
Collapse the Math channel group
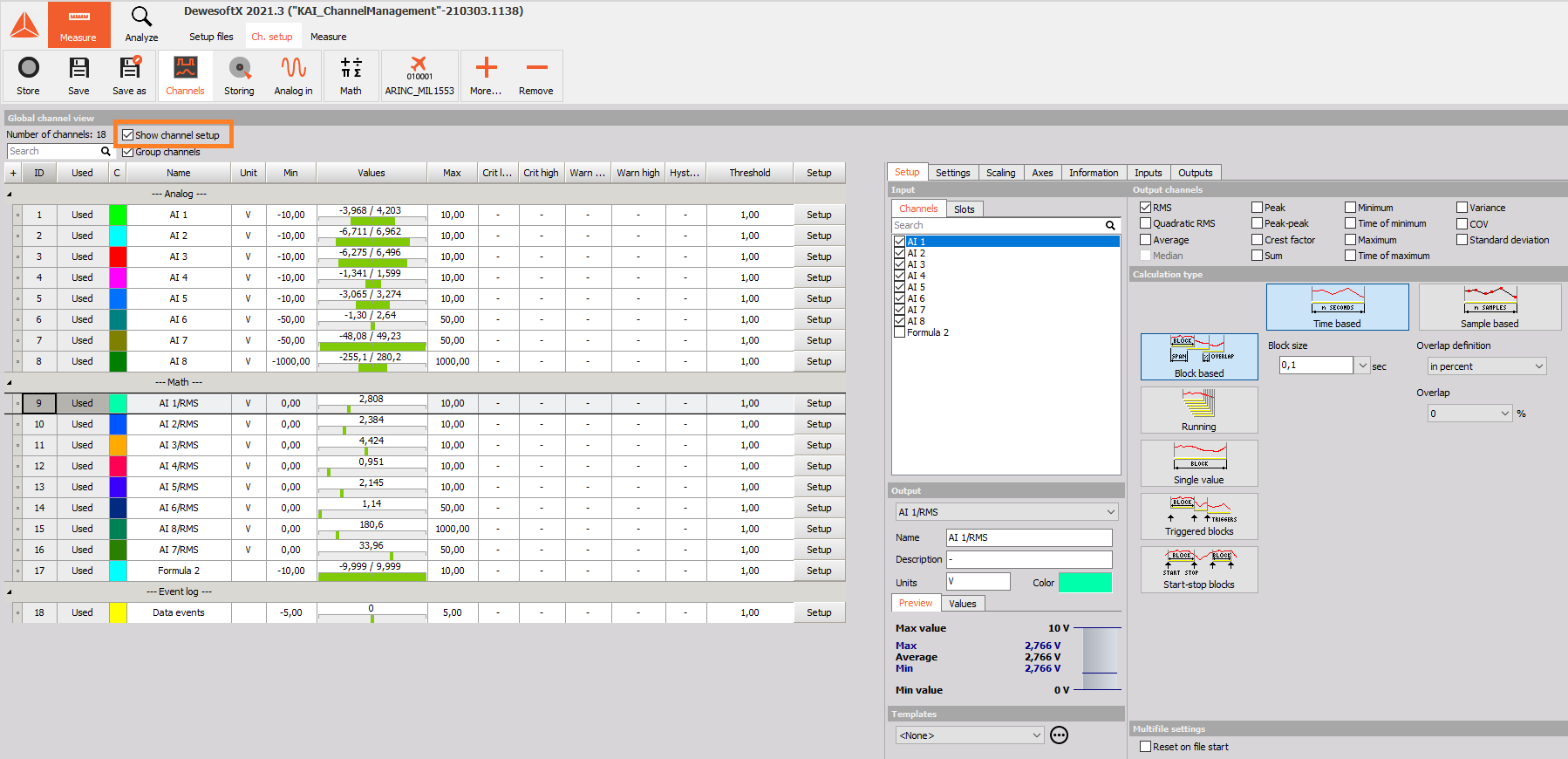[10, 383]
